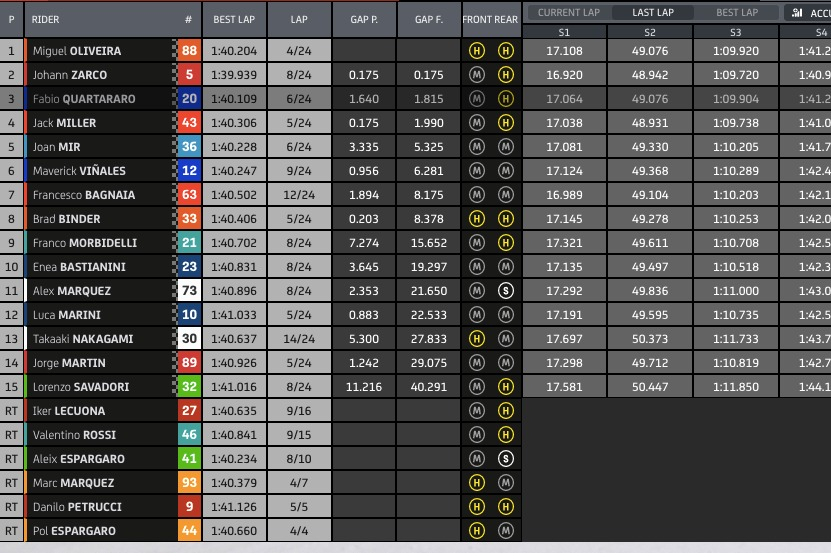
Task: Click Pol Espargaro's front hard tyre icon
Action: point(476,531)
